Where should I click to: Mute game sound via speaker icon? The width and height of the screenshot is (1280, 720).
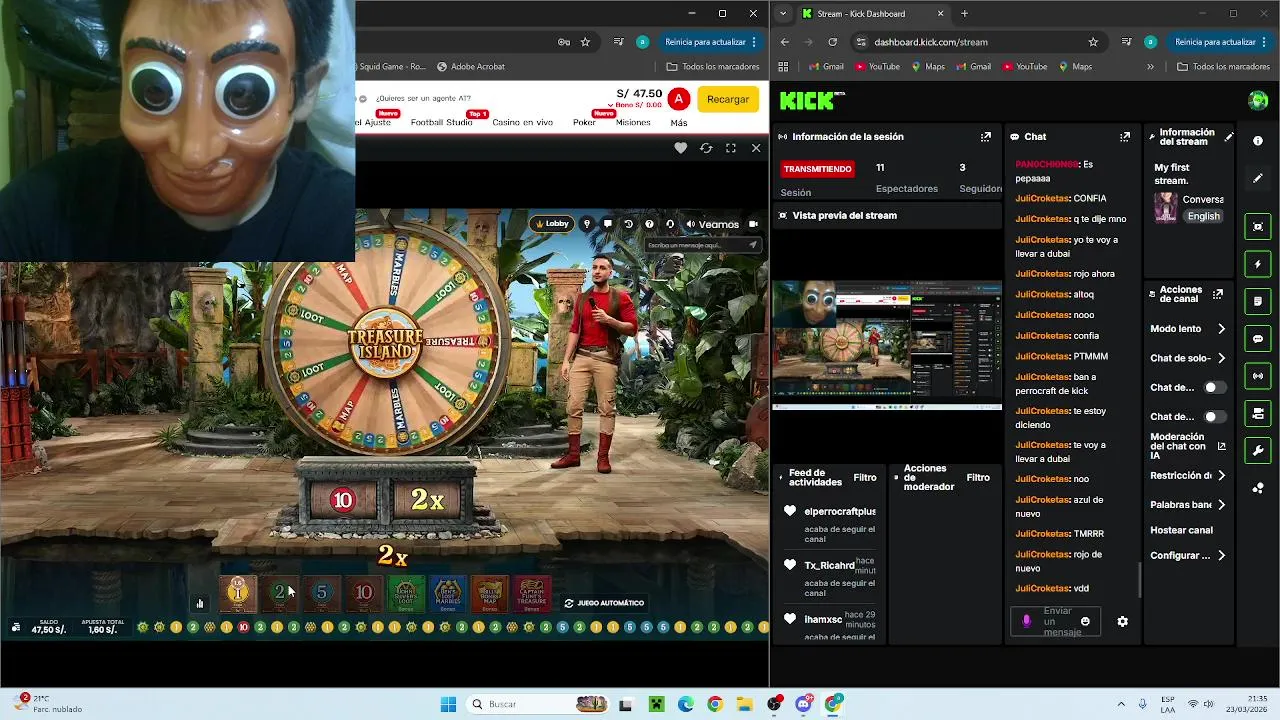tap(690, 224)
